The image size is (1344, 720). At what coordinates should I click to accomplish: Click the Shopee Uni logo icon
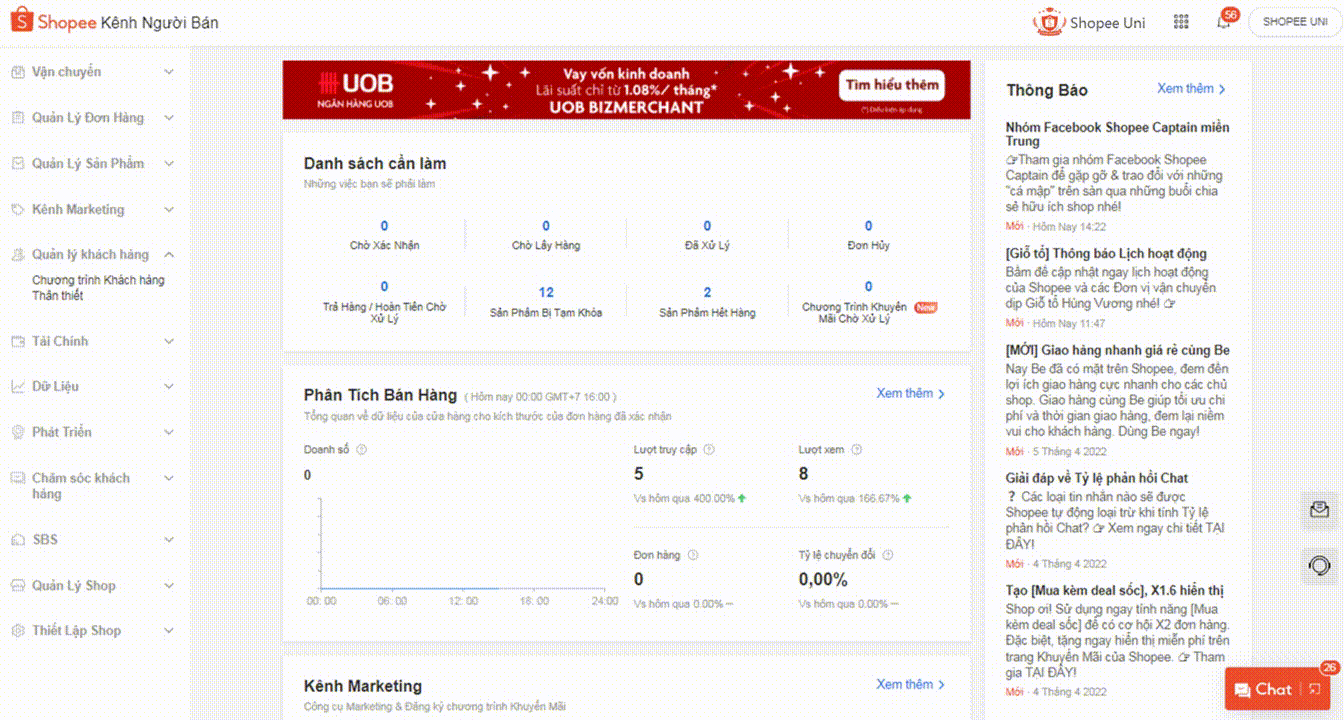[x=1048, y=22]
